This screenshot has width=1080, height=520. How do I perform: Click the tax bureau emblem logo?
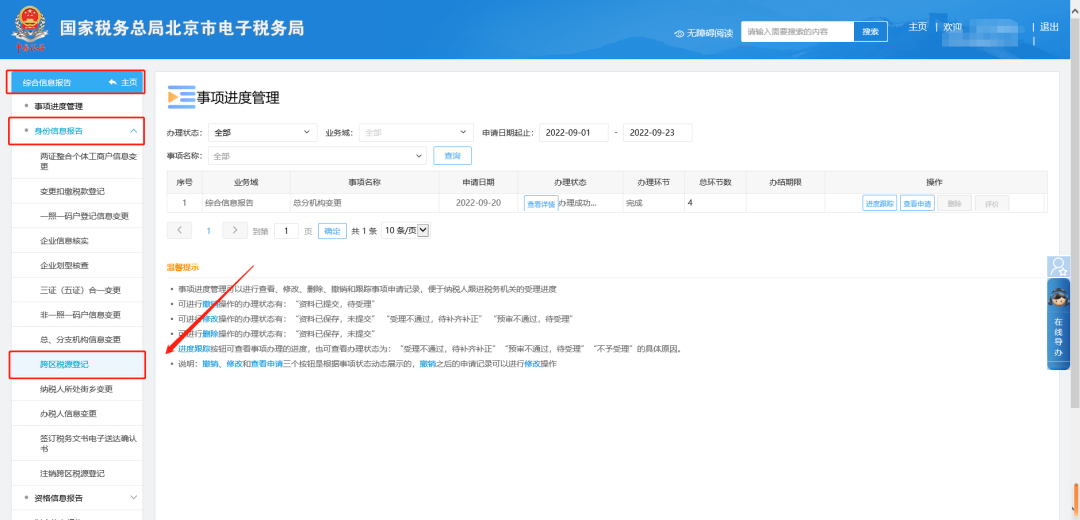29,29
